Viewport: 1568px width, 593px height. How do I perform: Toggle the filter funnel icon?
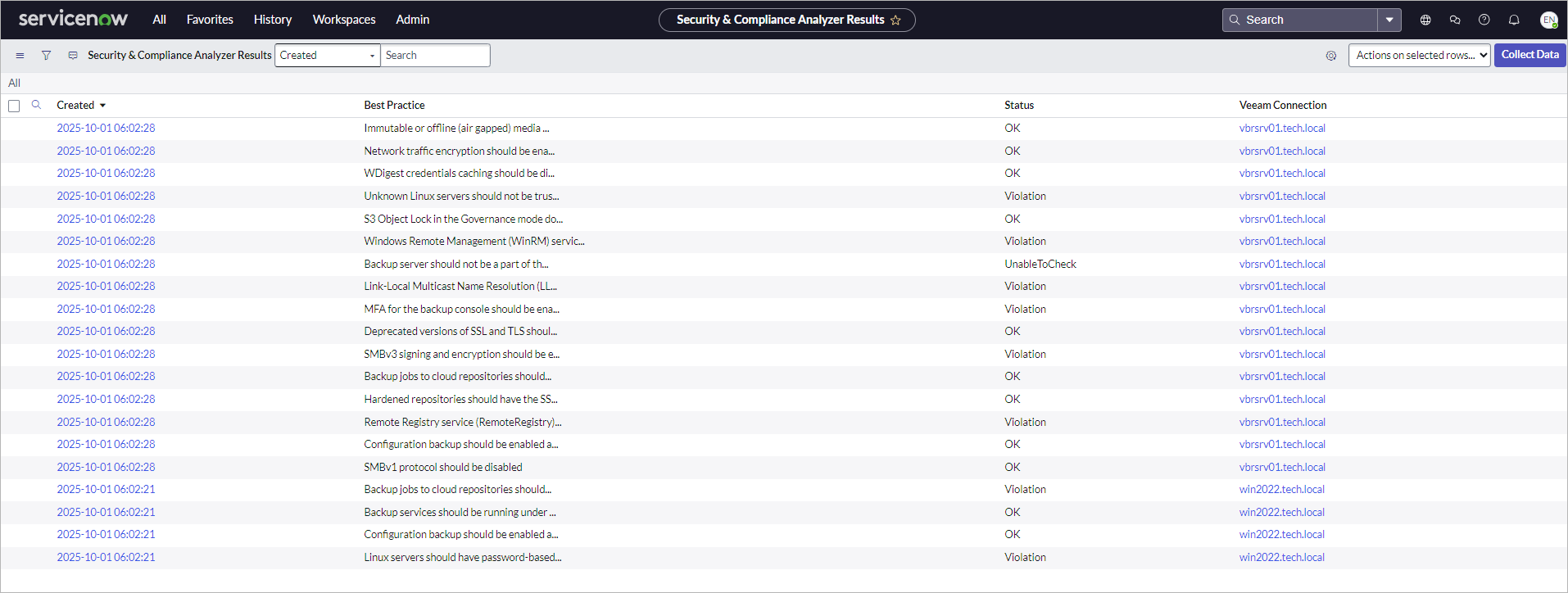click(46, 56)
